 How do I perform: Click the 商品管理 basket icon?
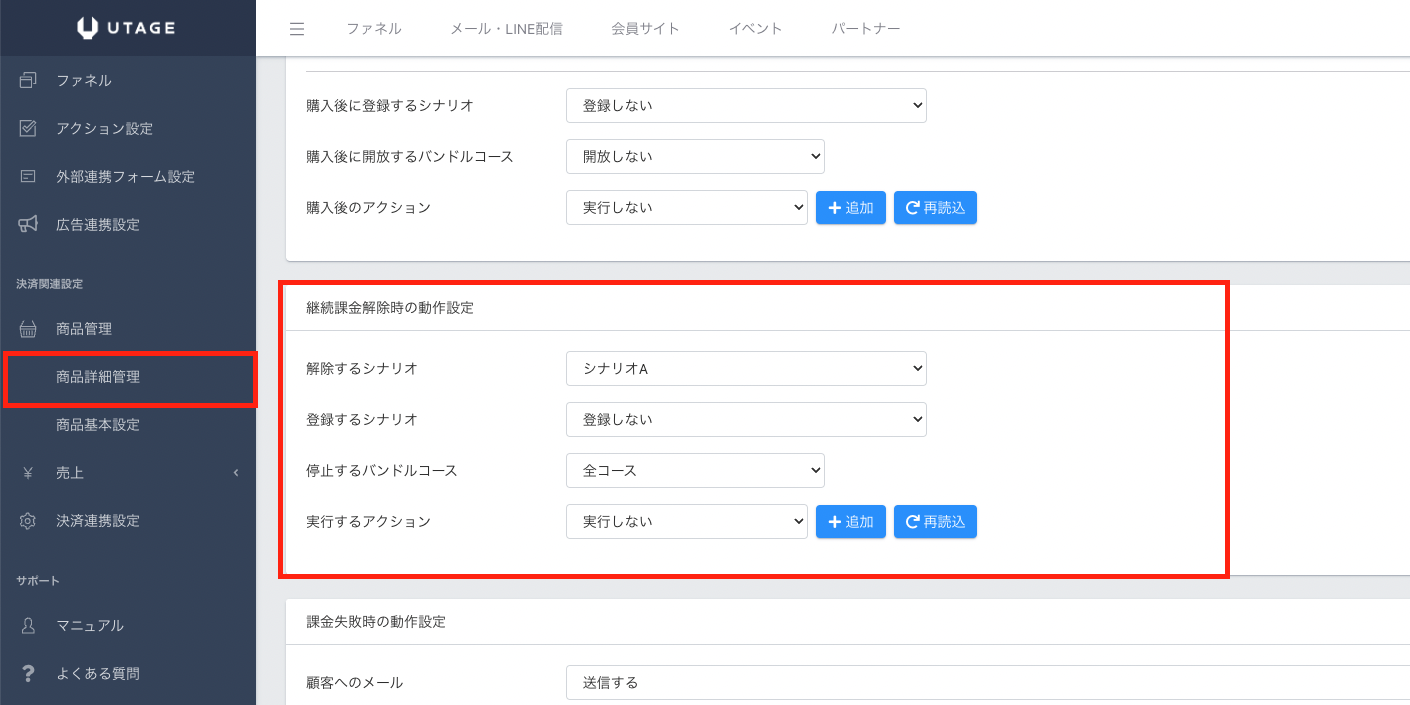point(28,329)
